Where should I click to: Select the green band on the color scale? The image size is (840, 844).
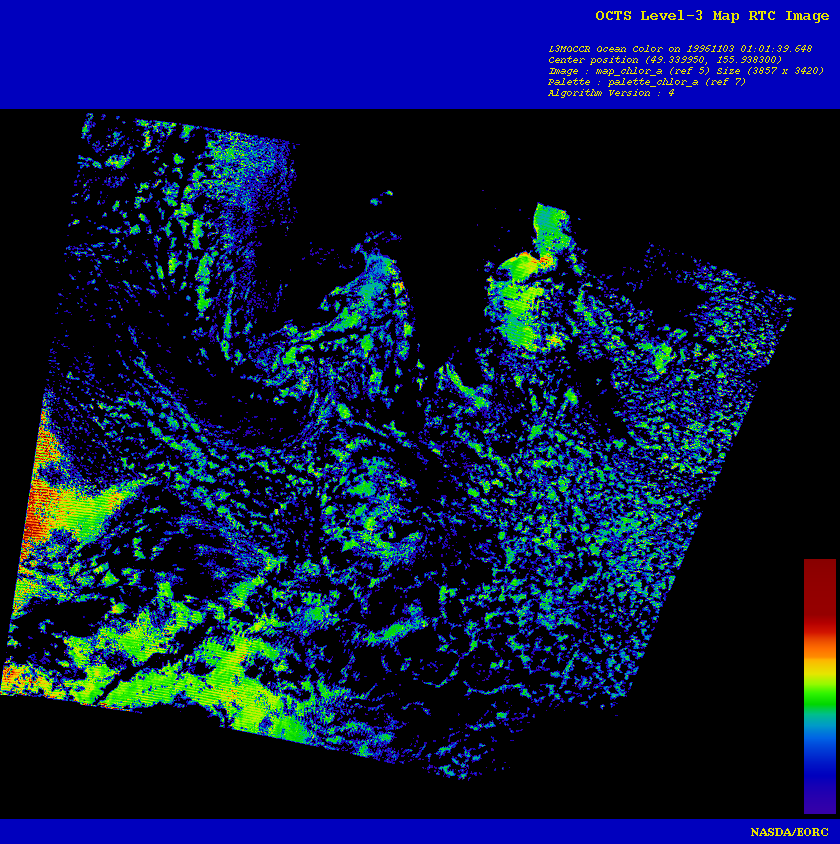(819, 695)
